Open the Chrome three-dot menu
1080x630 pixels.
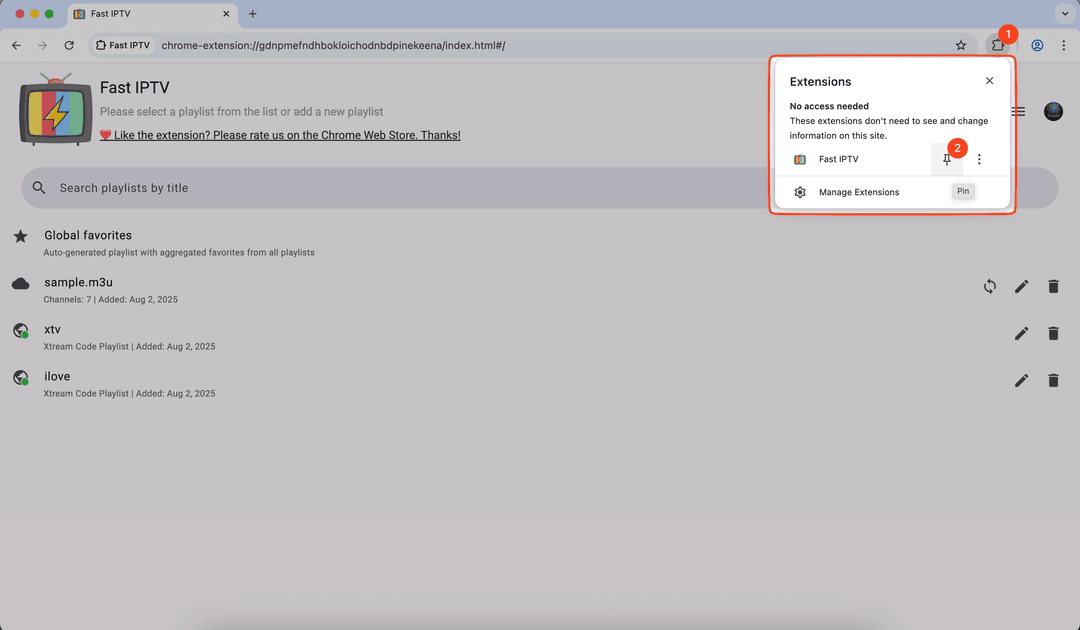point(1063,45)
